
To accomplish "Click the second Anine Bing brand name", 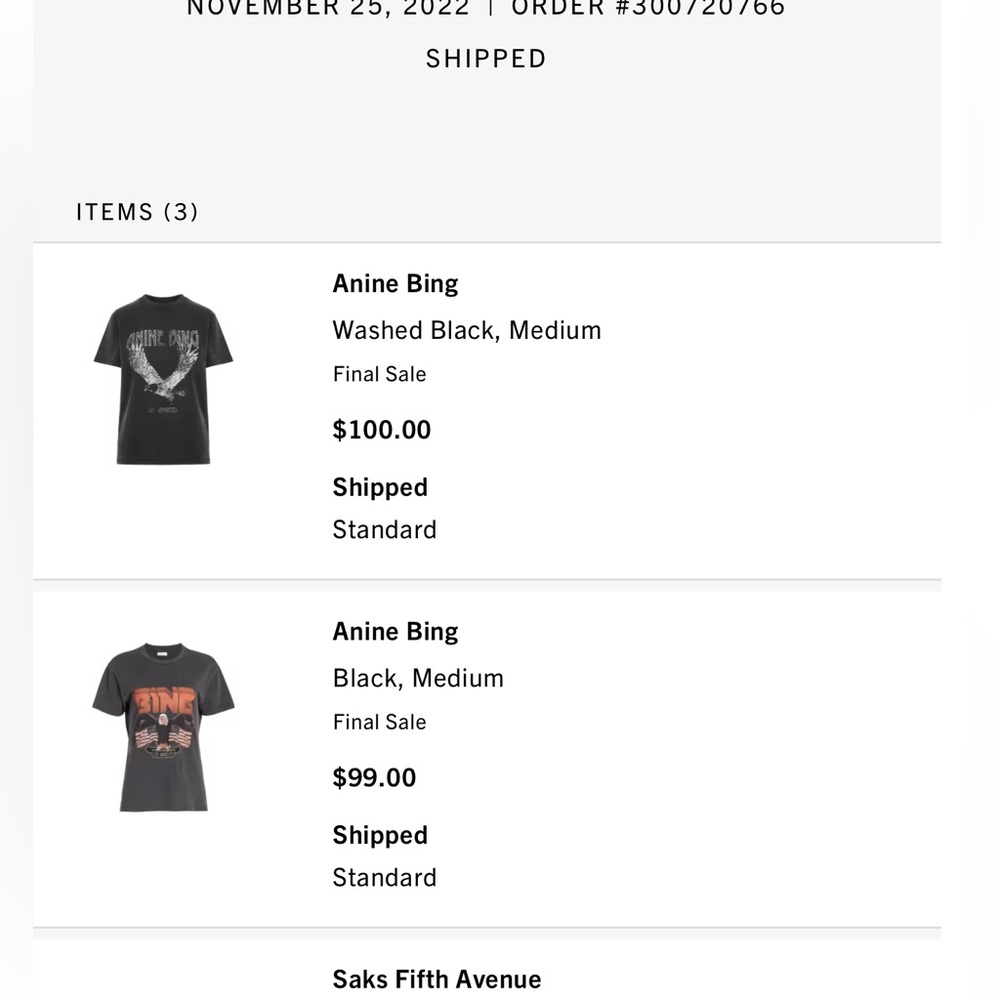I will [395, 632].
